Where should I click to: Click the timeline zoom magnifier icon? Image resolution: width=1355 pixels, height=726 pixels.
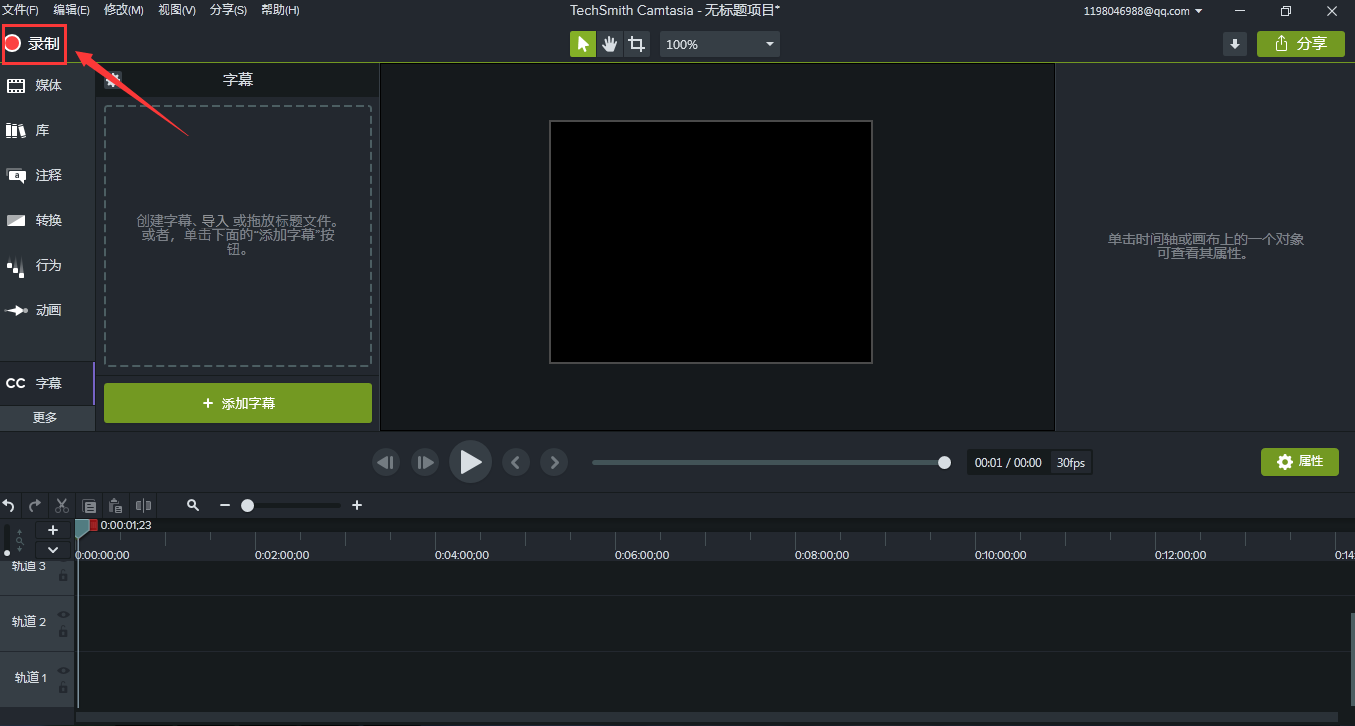193,506
